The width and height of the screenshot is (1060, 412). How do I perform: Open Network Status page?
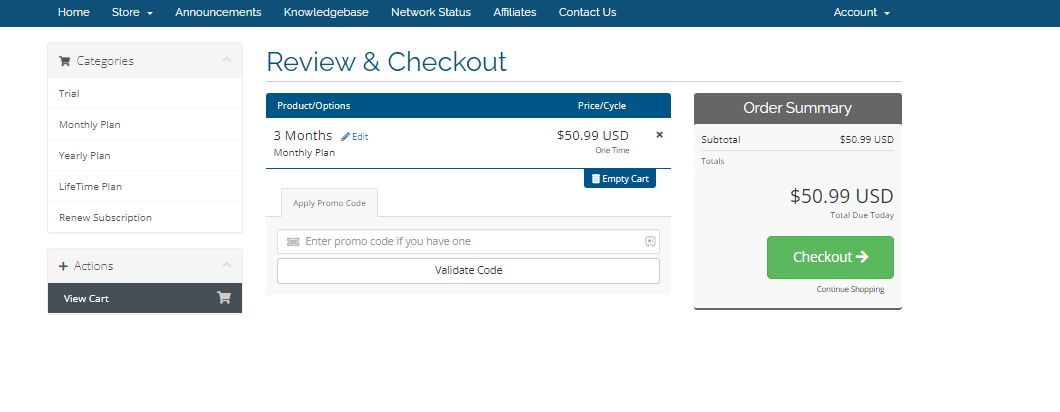point(431,12)
